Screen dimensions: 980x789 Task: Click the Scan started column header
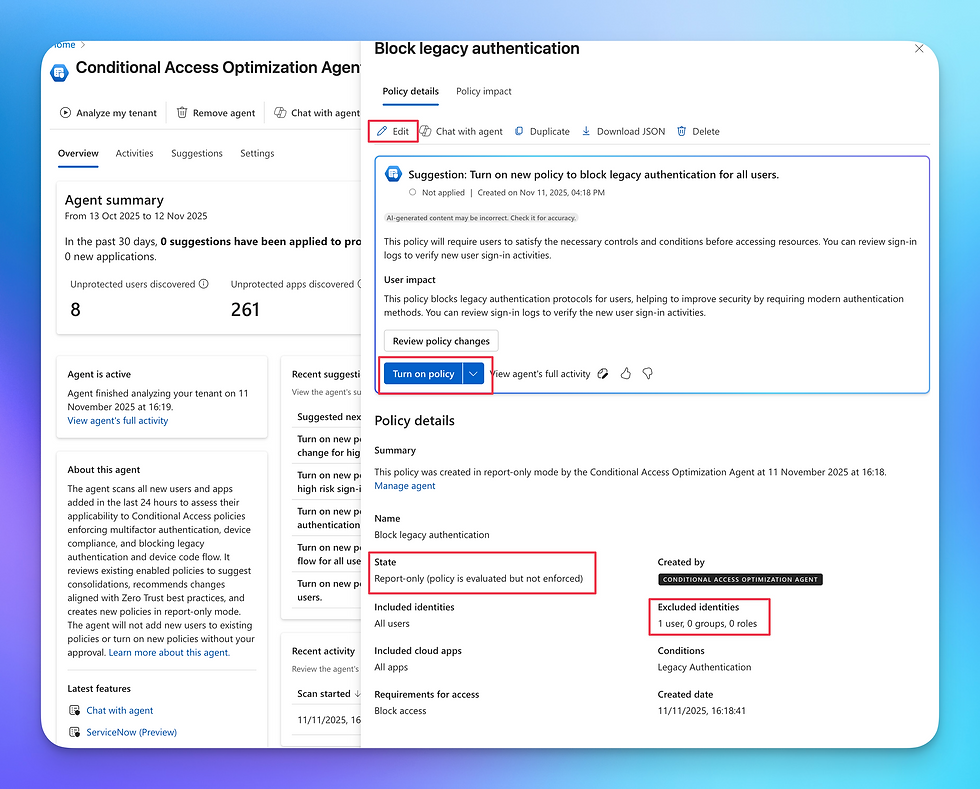tap(324, 693)
